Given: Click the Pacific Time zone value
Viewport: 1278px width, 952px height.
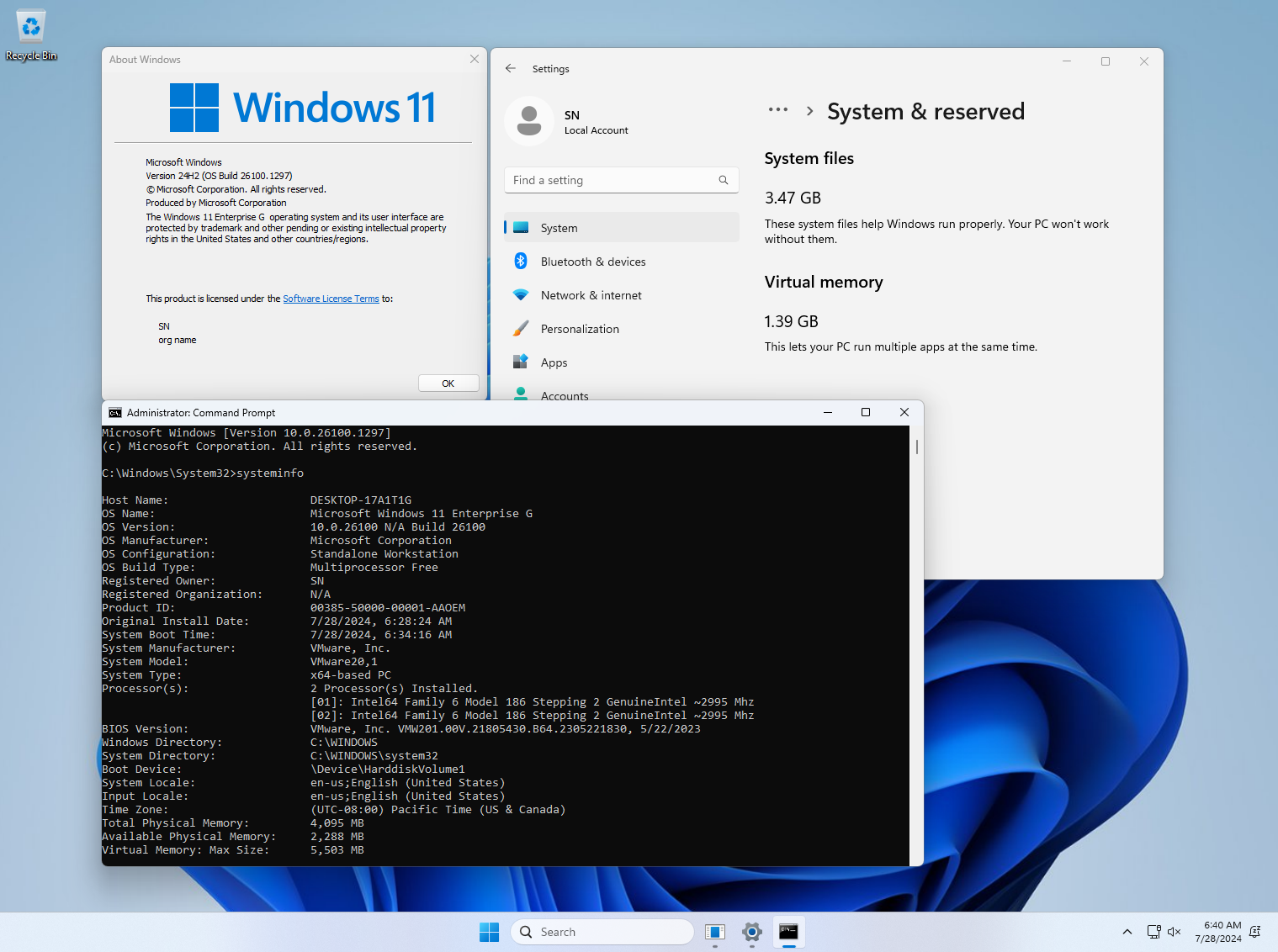Looking at the screenshot, I should [438, 810].
